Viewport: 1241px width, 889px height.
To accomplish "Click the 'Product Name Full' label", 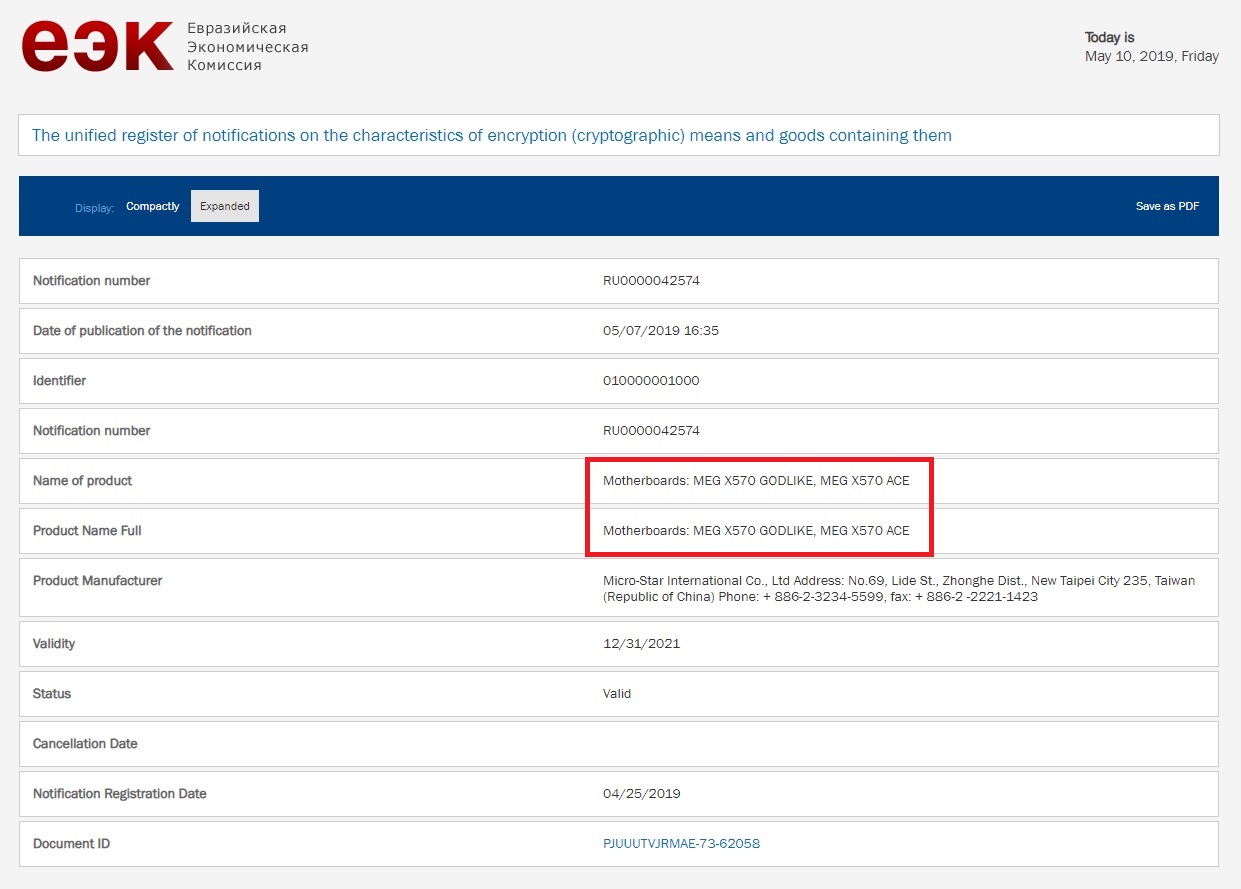I will coord(87,530).
